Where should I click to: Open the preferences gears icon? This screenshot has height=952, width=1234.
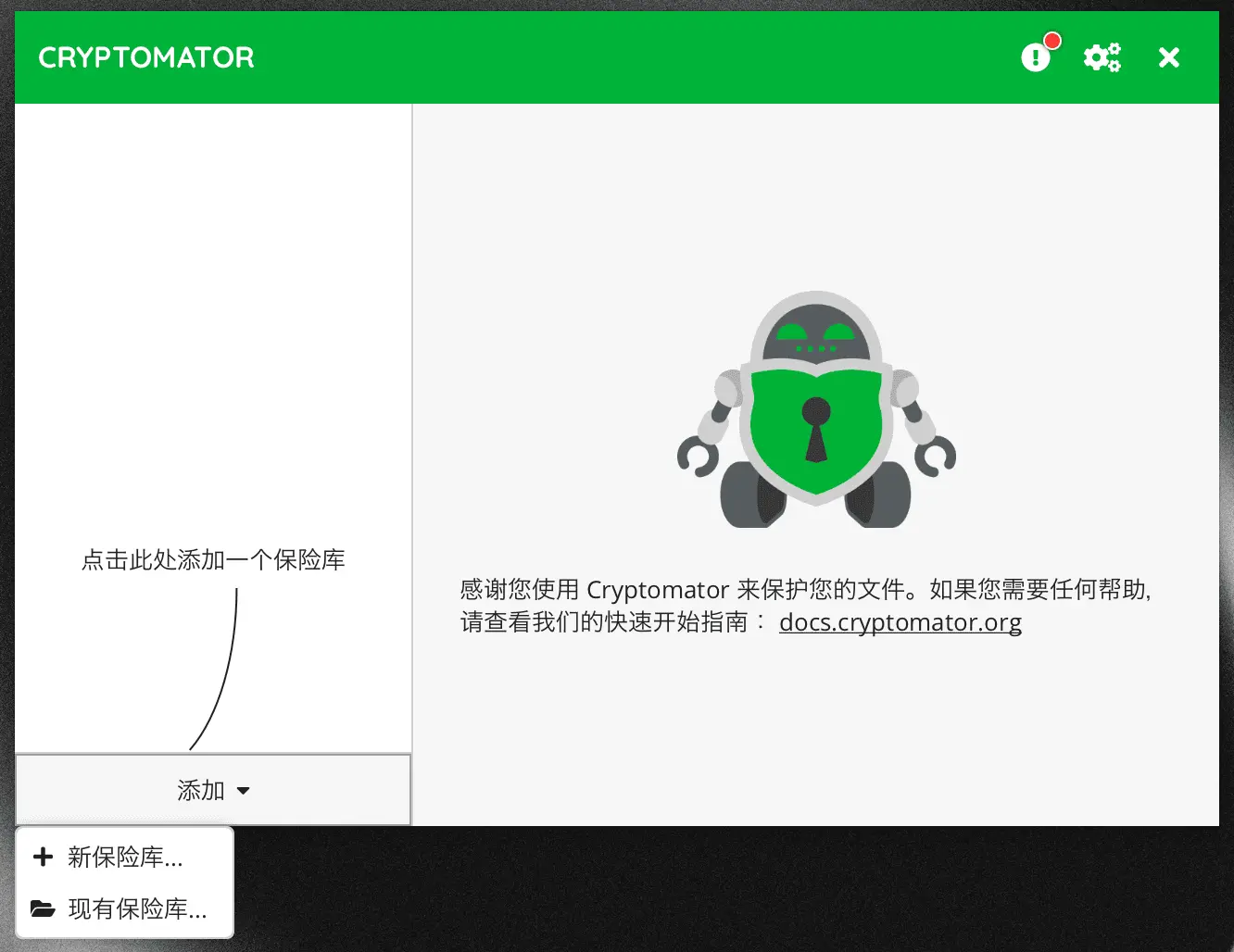click(x=1102, y=57)
